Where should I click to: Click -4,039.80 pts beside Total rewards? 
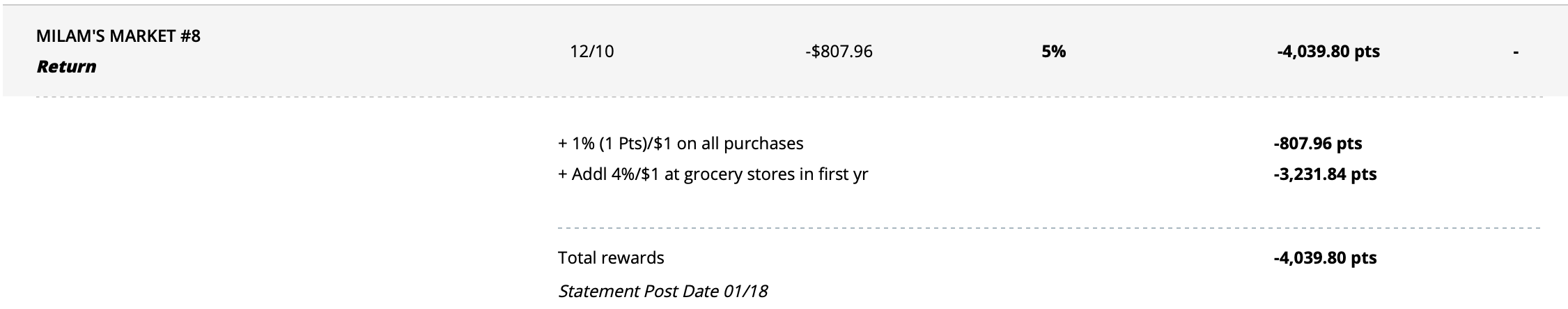pos(1325,258)
